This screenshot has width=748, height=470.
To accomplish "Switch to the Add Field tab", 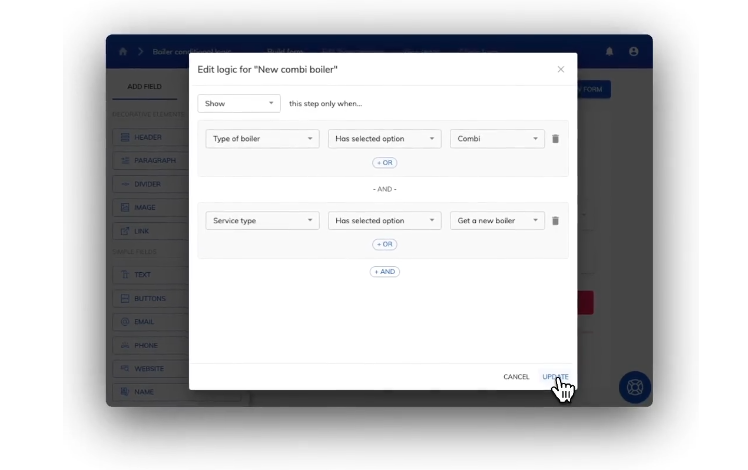I will click(145, 86).
